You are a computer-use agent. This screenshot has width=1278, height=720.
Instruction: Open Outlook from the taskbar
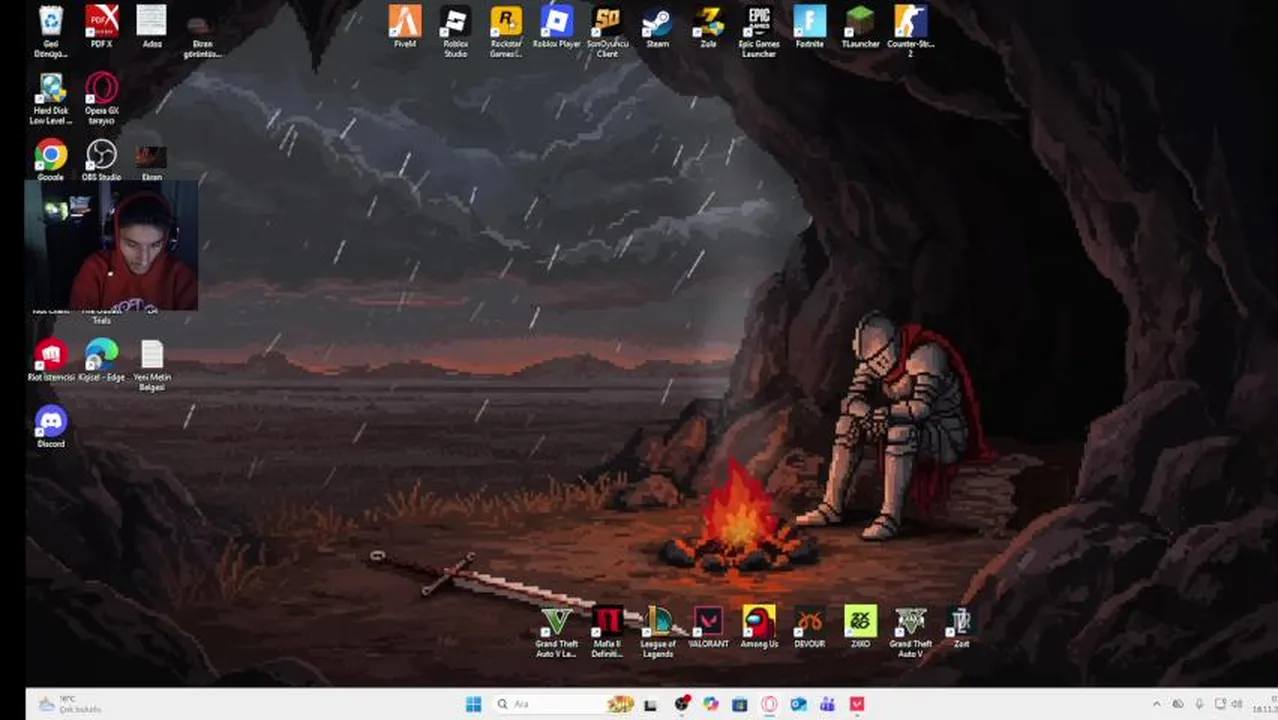pos(798,704)
